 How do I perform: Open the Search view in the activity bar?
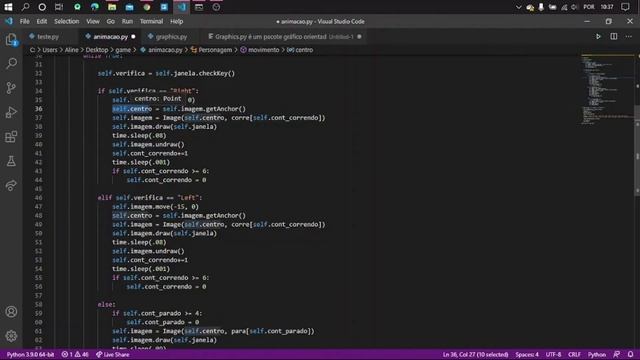11,63
